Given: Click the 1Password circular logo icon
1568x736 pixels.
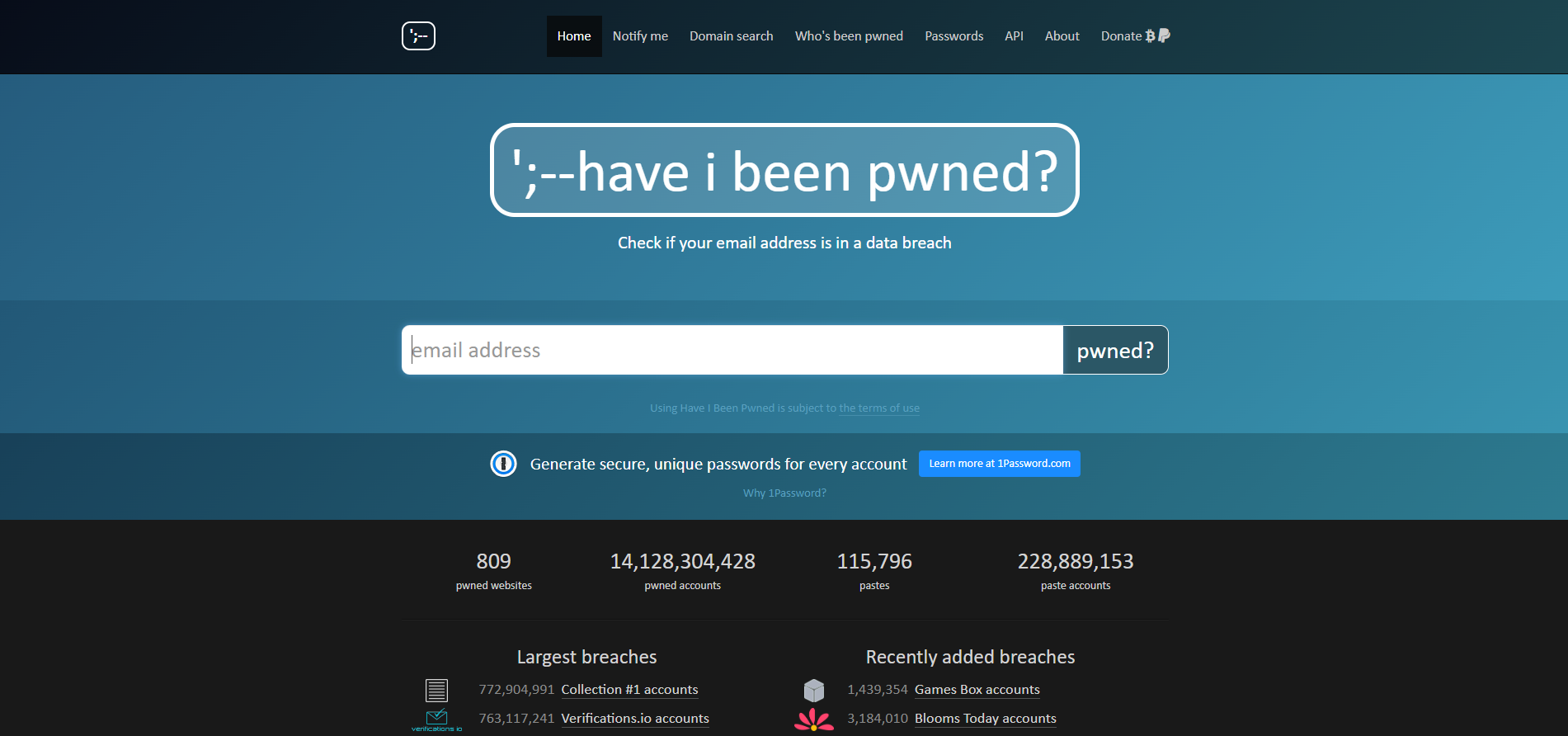Looking at the screenshot, I should pyautogui.click(x=503, y=464).
